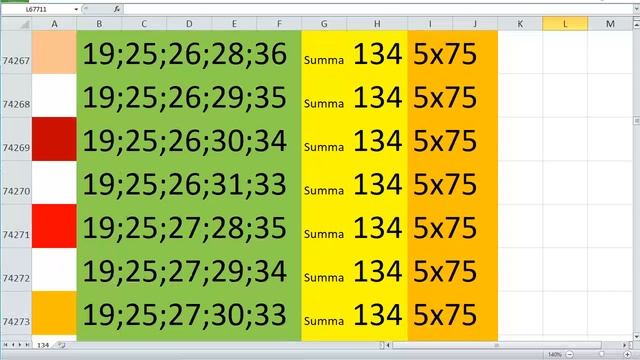This screenshot has width=640, height=360.
Task: Select row 74272 header
Action: tap(16, 269)
